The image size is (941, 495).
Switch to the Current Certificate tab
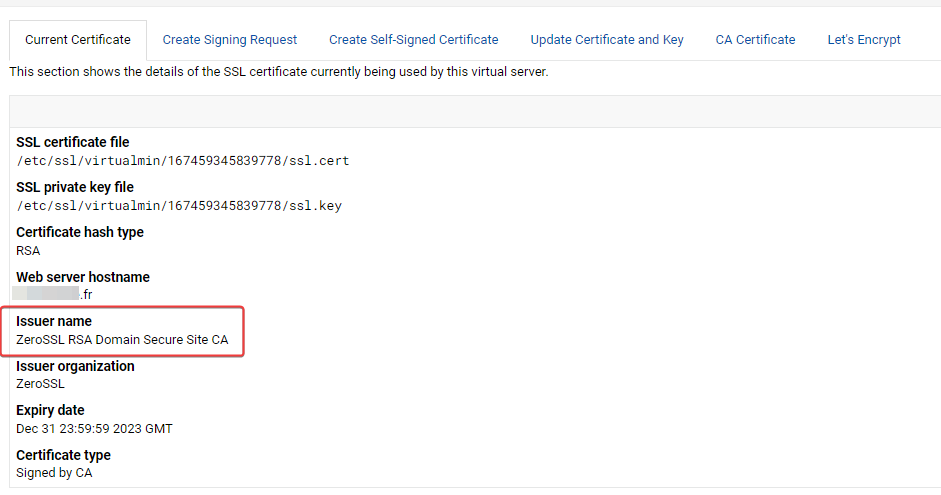(x=78, y=40)
